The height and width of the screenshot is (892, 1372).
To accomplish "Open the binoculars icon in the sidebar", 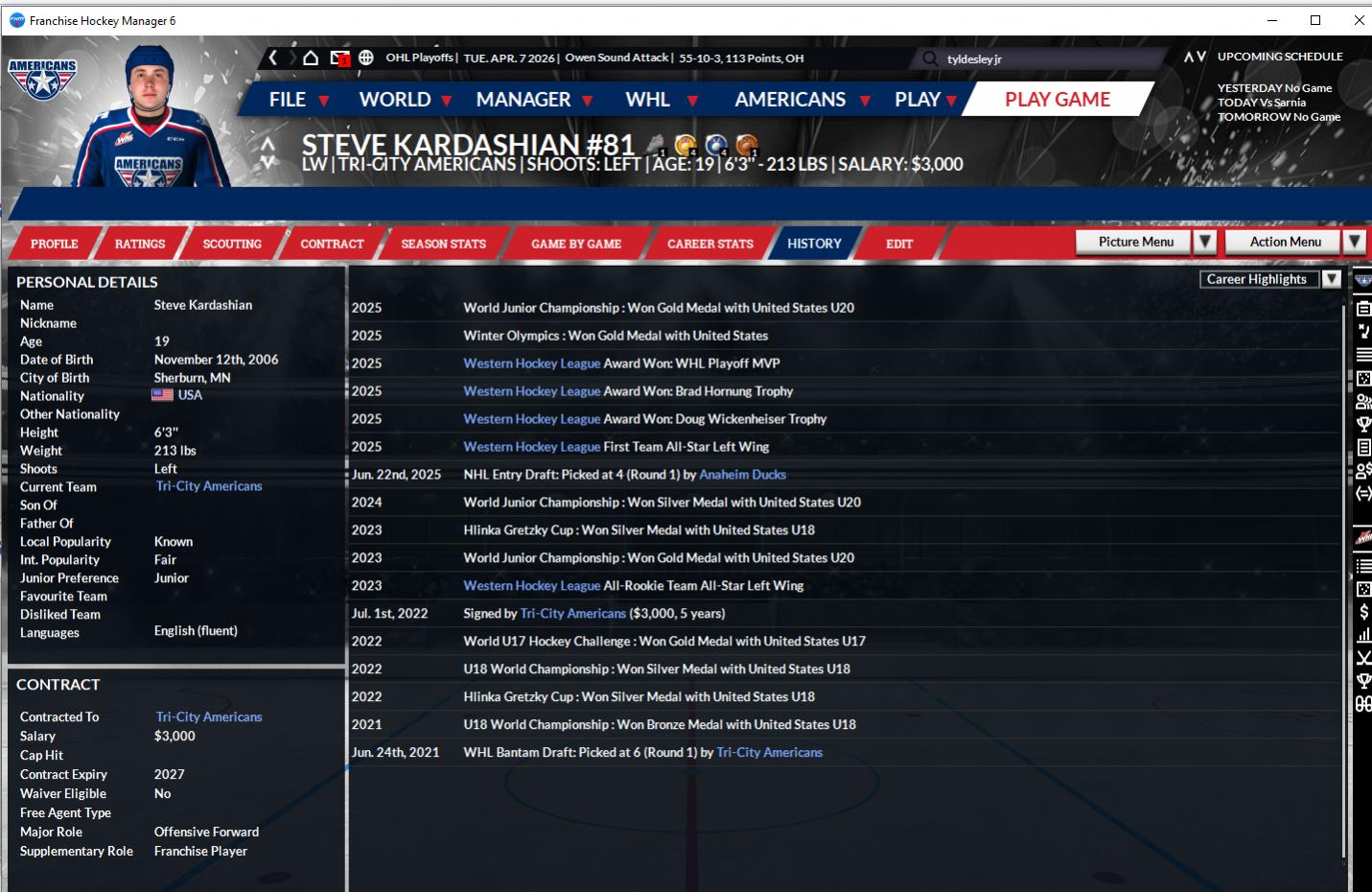I will point(1363,704).
